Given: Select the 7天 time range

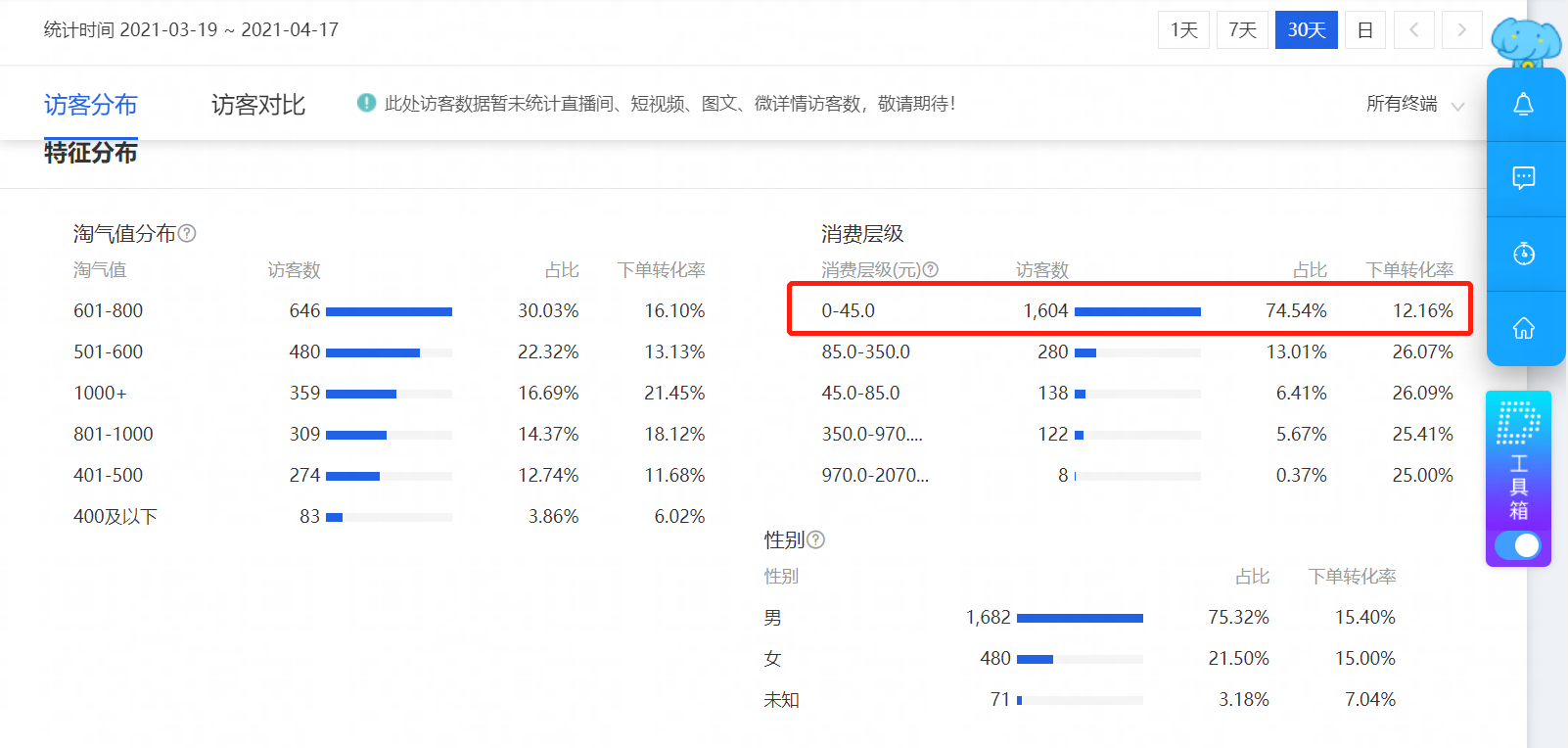Looking at the screenshot, I should (1243, 30).
